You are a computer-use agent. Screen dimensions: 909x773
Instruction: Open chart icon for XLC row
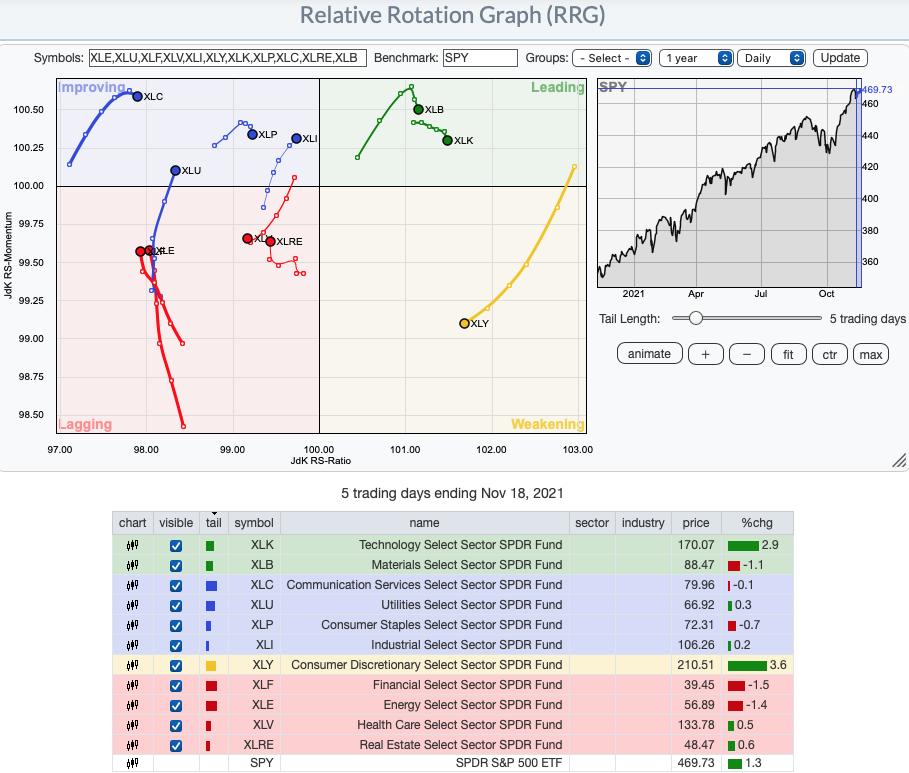coord(132,585)
